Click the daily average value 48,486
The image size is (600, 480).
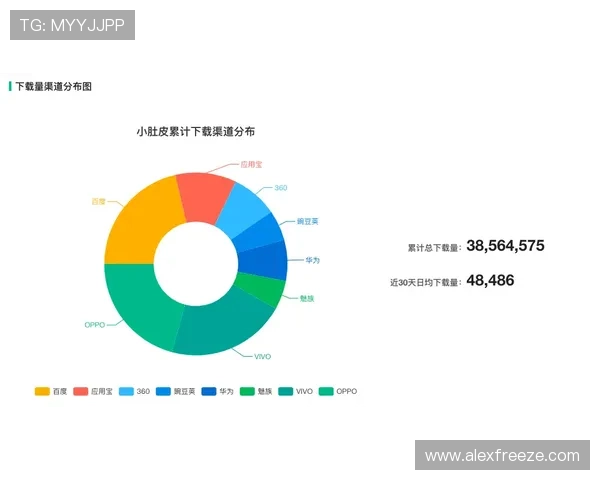click(490, 281)
